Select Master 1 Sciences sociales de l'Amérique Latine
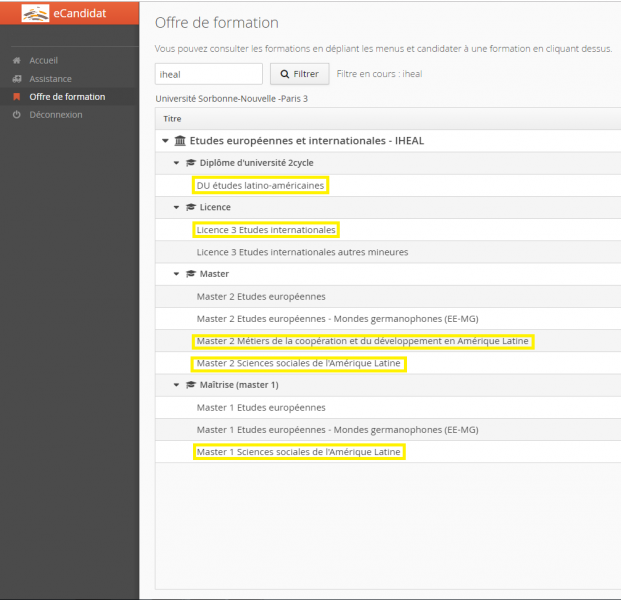The height and width of the screenshot is (600, 621). coord(298,452)
